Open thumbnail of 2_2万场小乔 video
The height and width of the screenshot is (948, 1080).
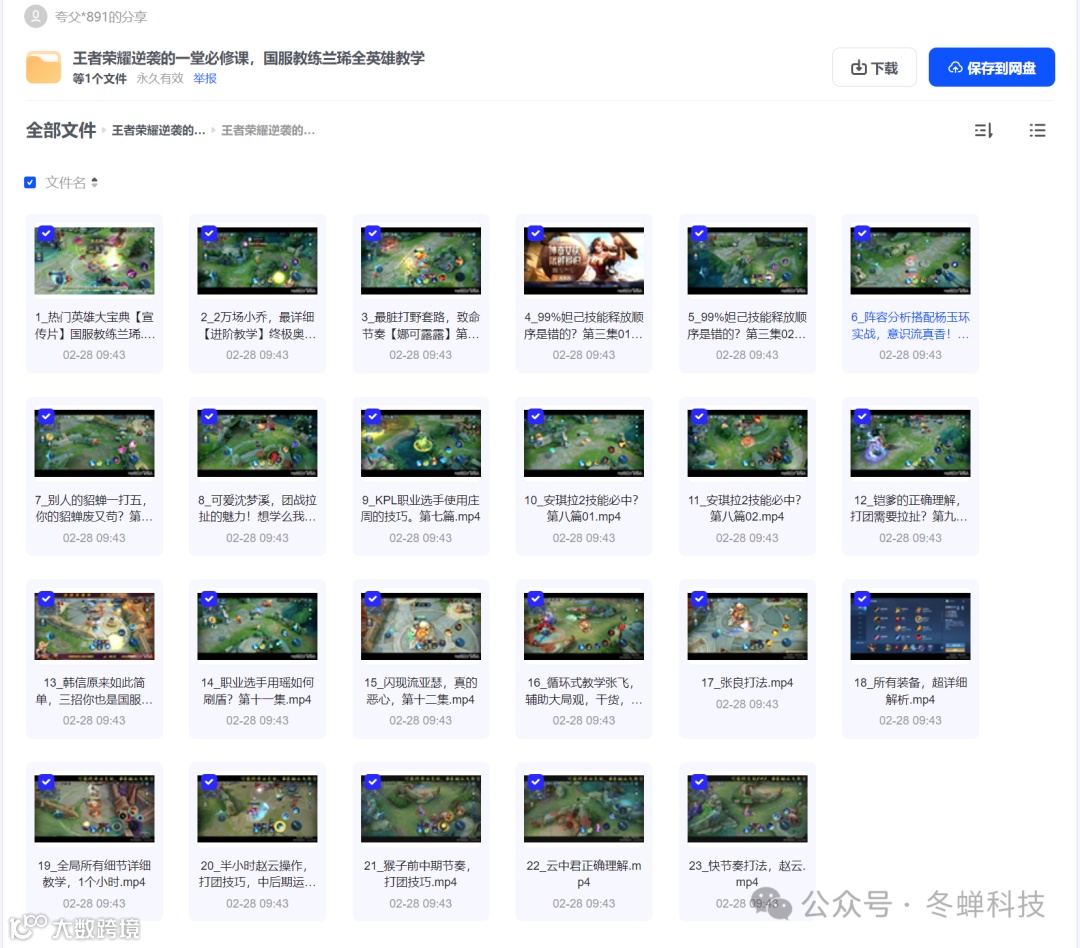pos(258,261)
